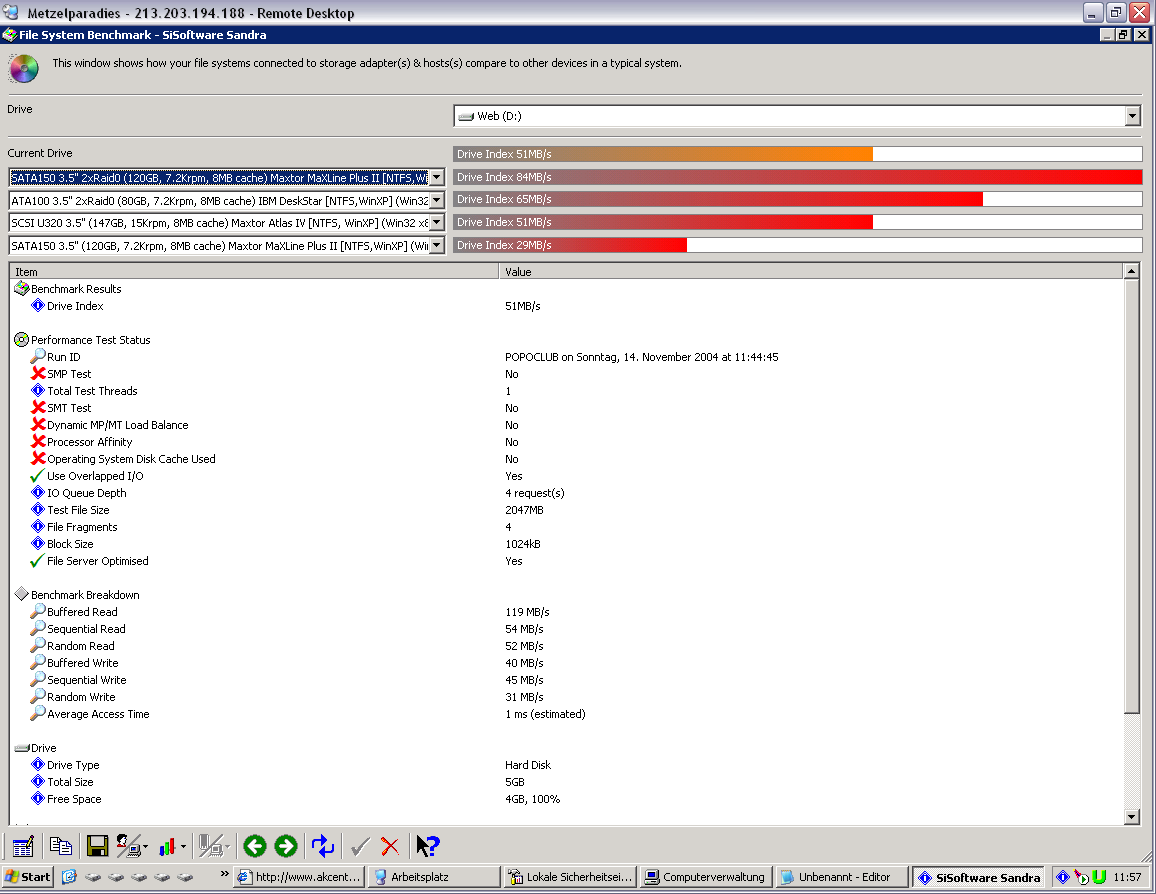Click the floppy disk save icon
The height and width of the screenshot is (894, 1156).
point(97,846)
